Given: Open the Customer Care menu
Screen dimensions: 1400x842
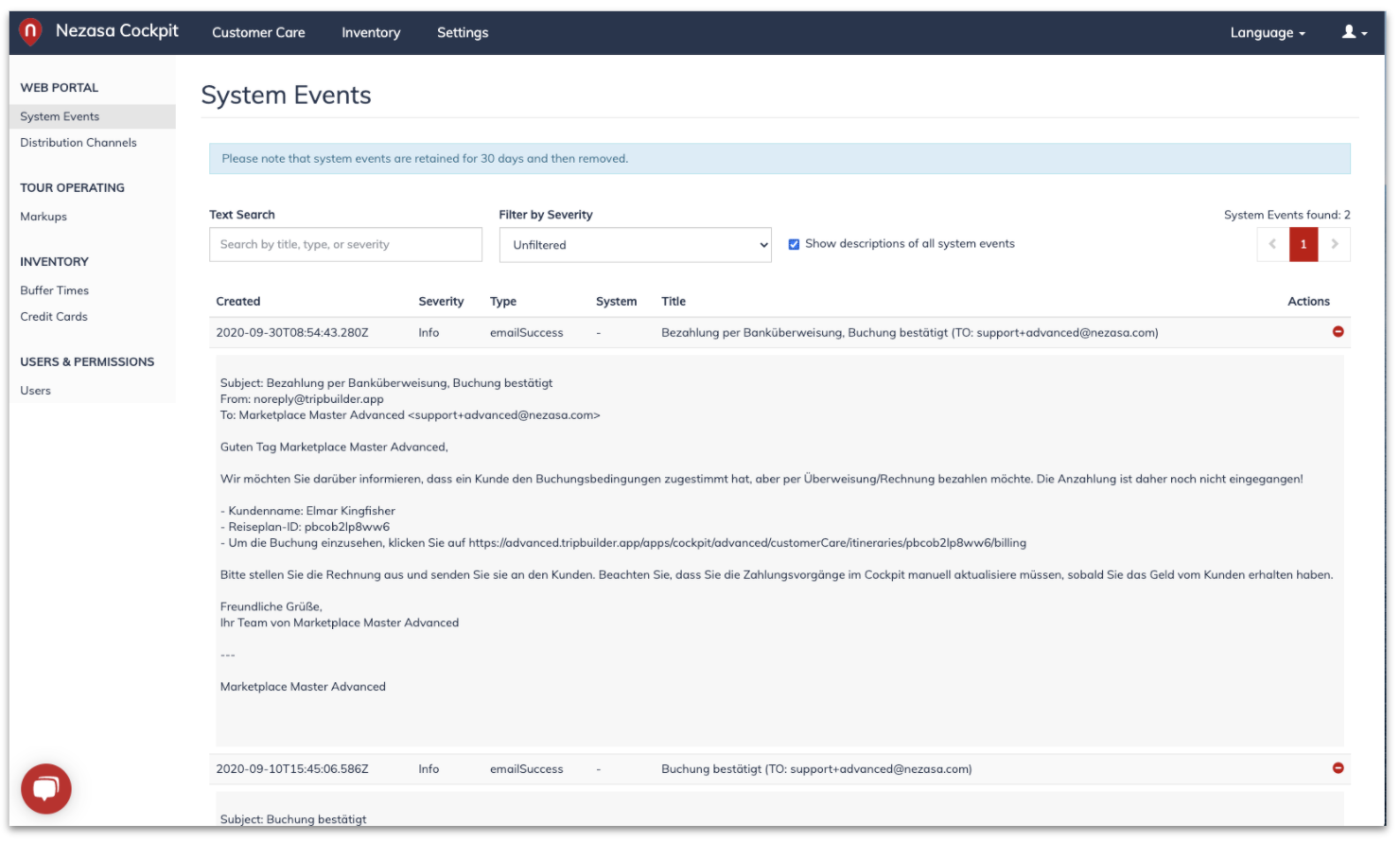Looking at the screenshot, I should click(258, 32).
